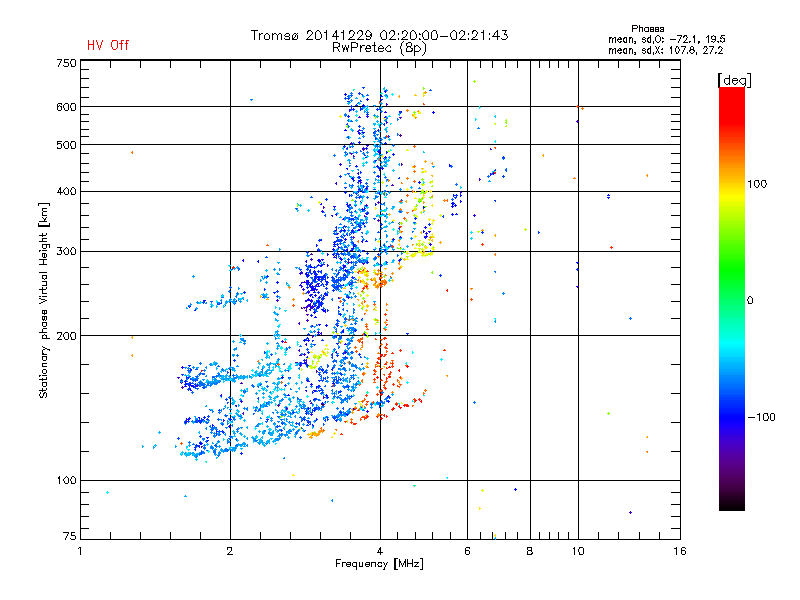800x600 pixels.
Task: Click the colorbar label '-100'
Action: tap(761, 417)
